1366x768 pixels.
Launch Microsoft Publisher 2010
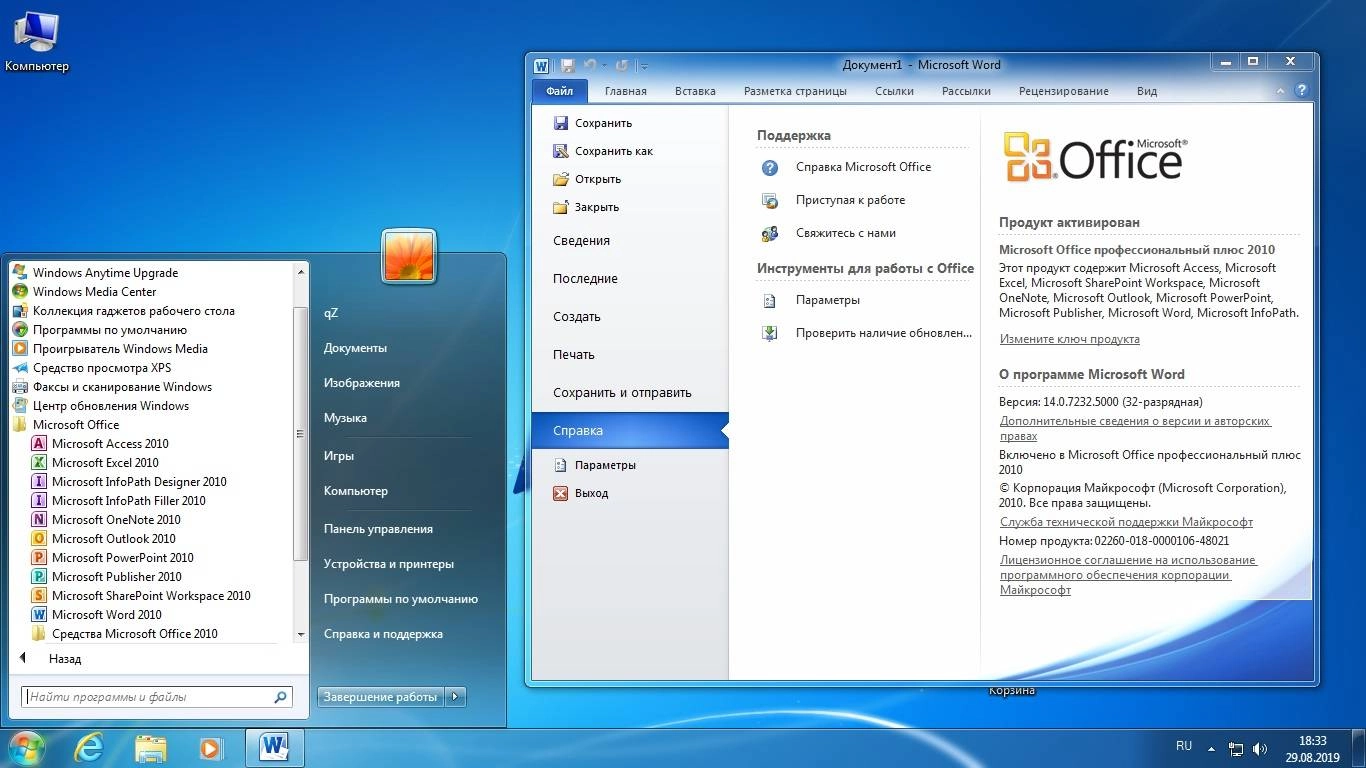point(116,577)
